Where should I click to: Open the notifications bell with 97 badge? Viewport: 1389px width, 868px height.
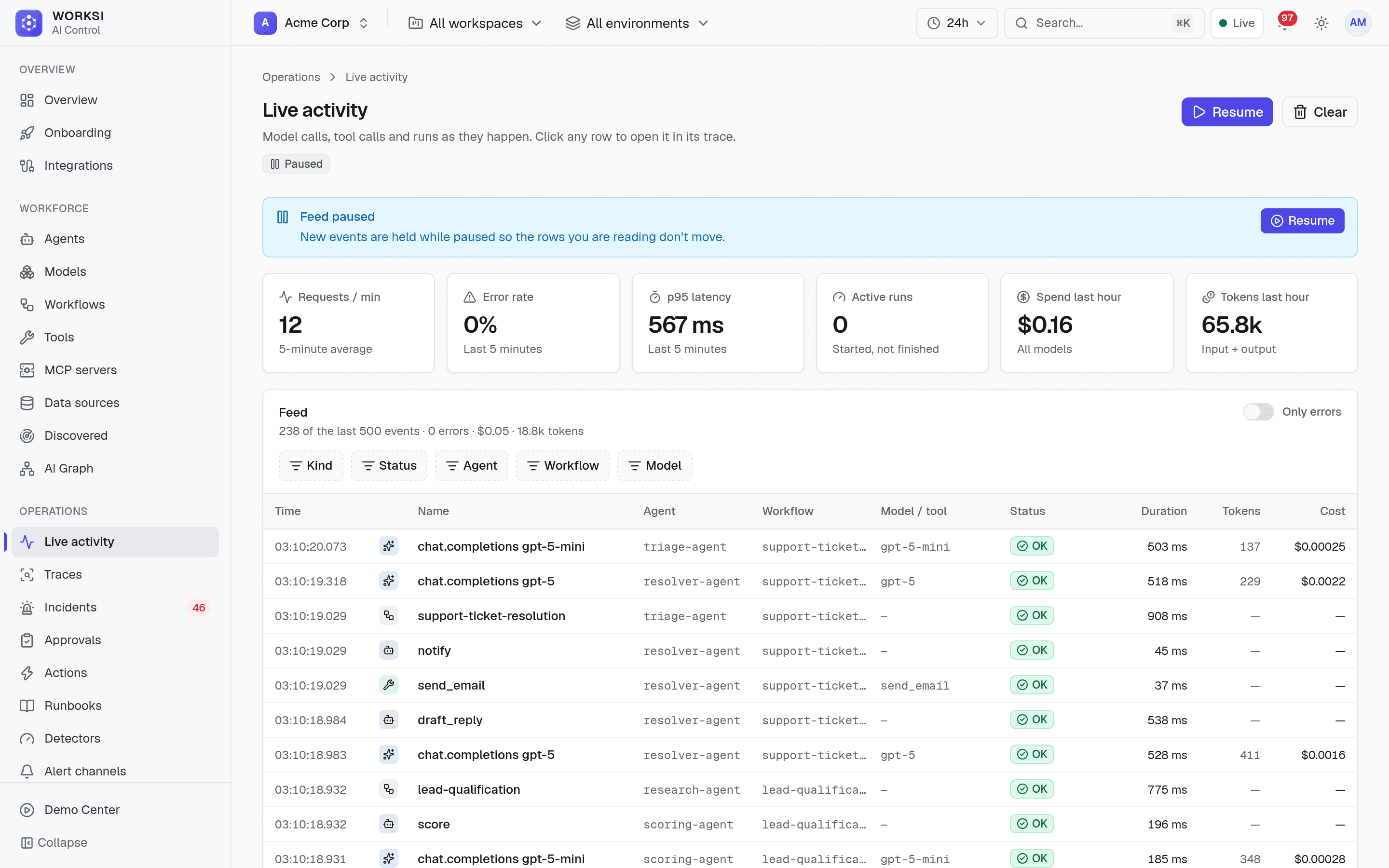(x=1284, y=23)
